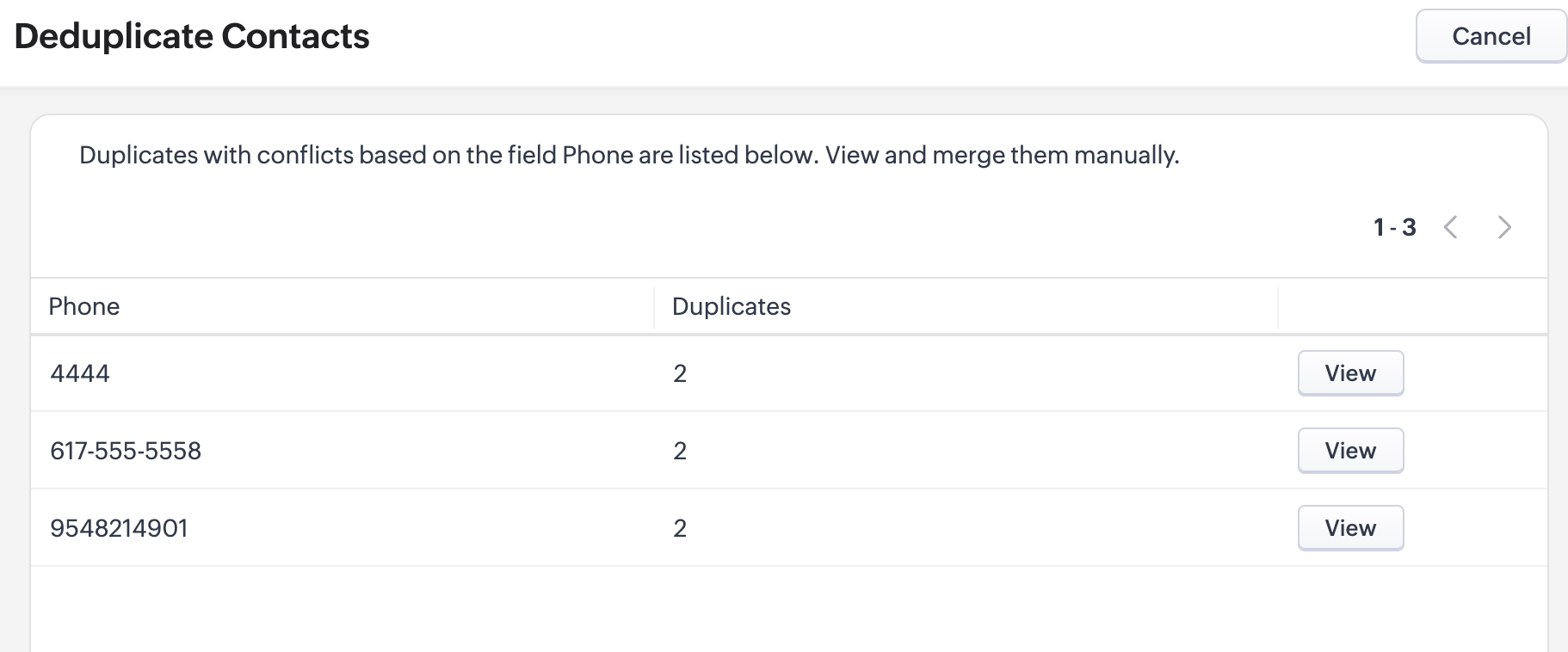Go to the previous page of duplicates
The width and height of the screenshot is (1568, 652).
click(1451, 227)
